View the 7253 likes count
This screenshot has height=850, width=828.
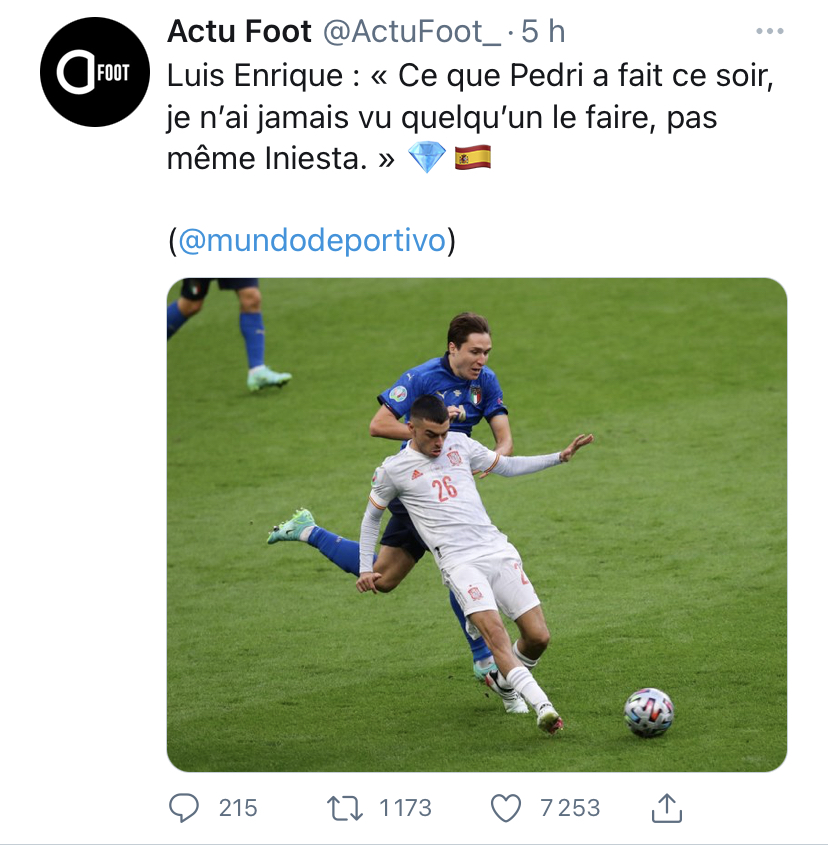coord(570,808)
